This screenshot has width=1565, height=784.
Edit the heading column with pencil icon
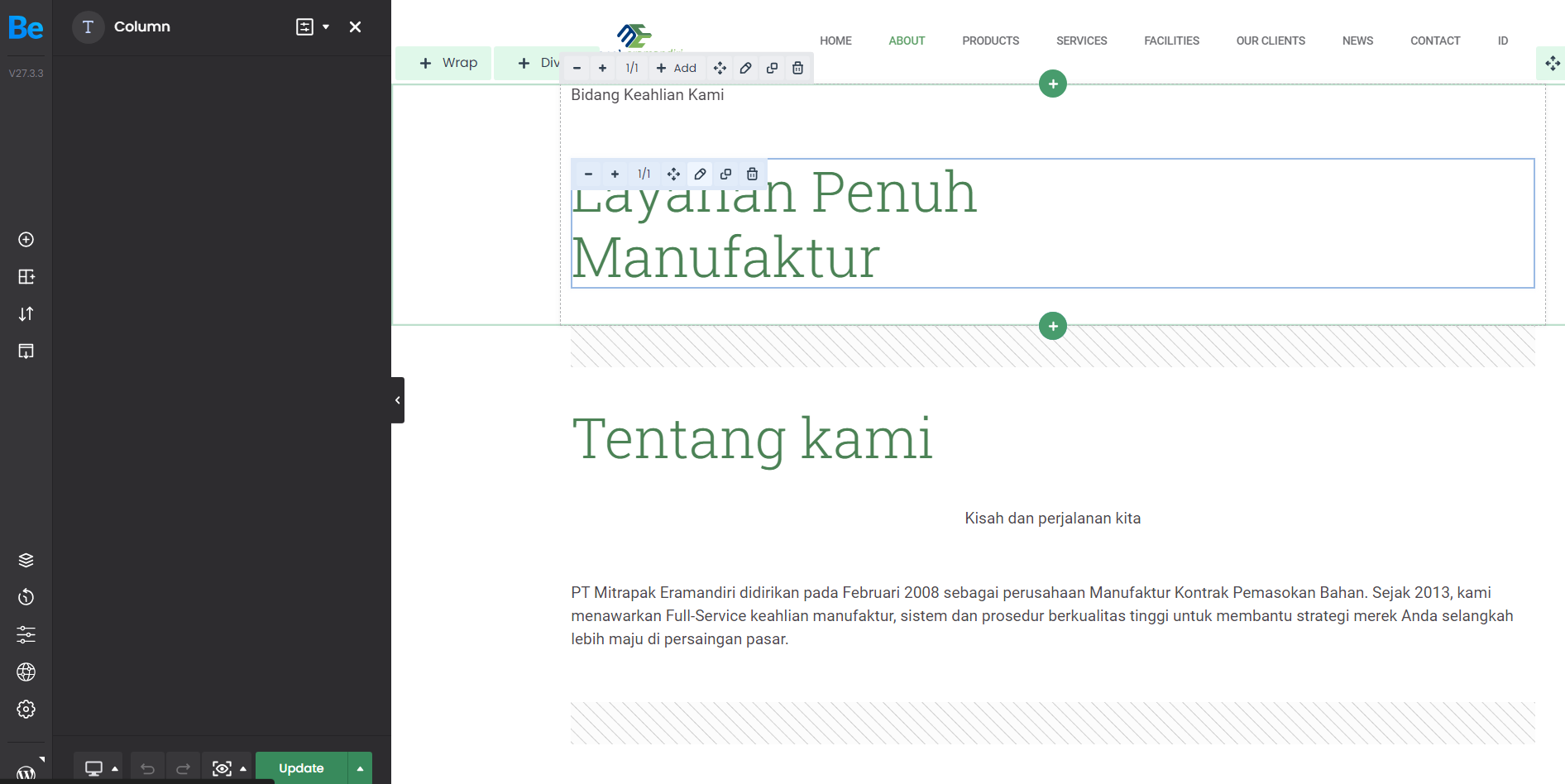click(700, 174)
